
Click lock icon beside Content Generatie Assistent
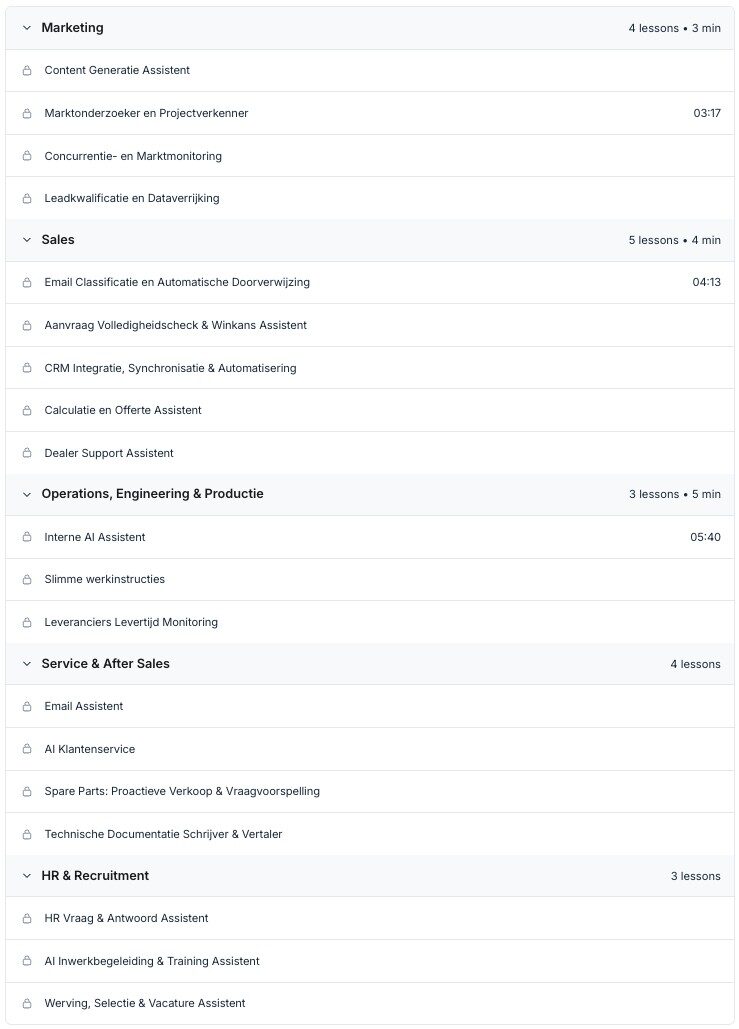pos(27,71)
